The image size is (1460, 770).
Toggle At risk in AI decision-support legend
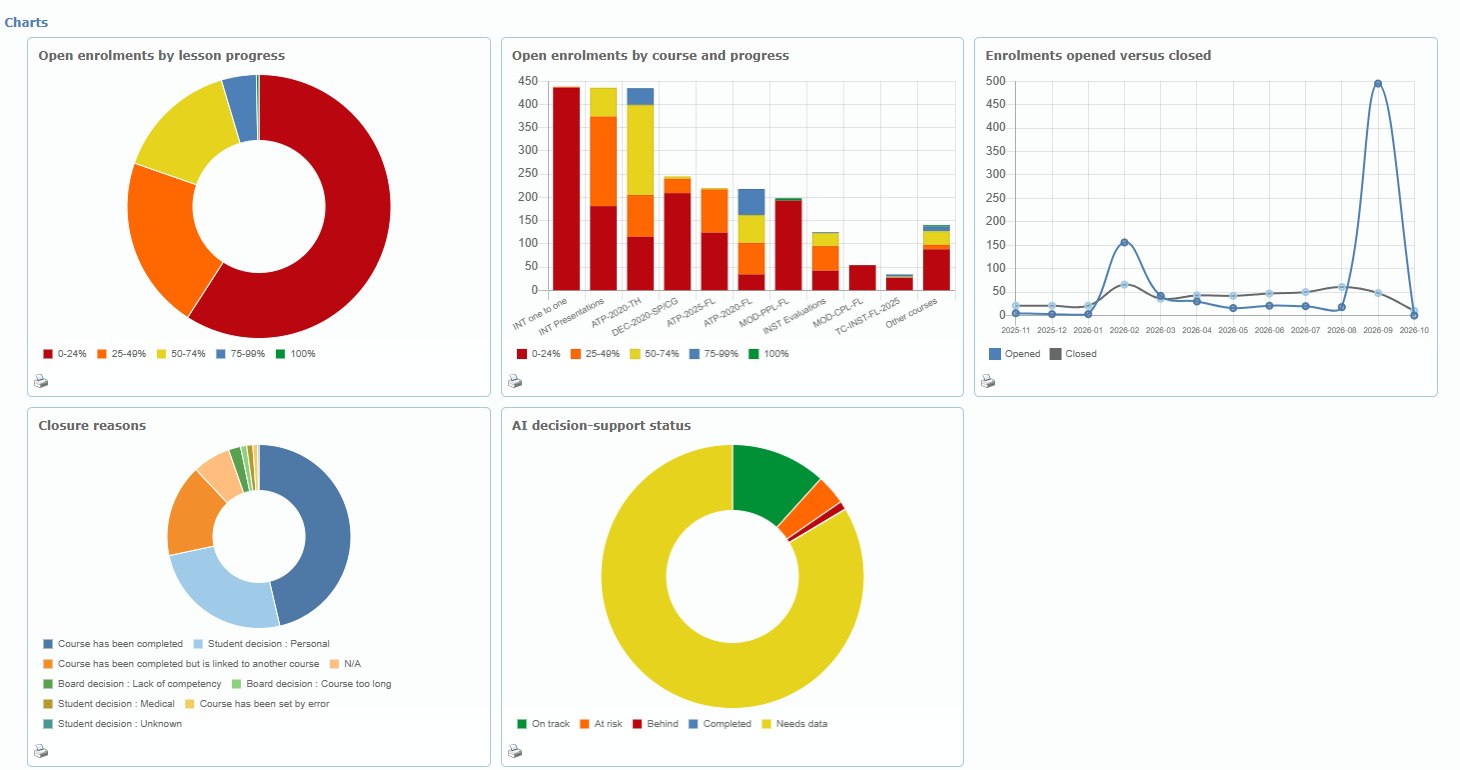coord(601,724)
